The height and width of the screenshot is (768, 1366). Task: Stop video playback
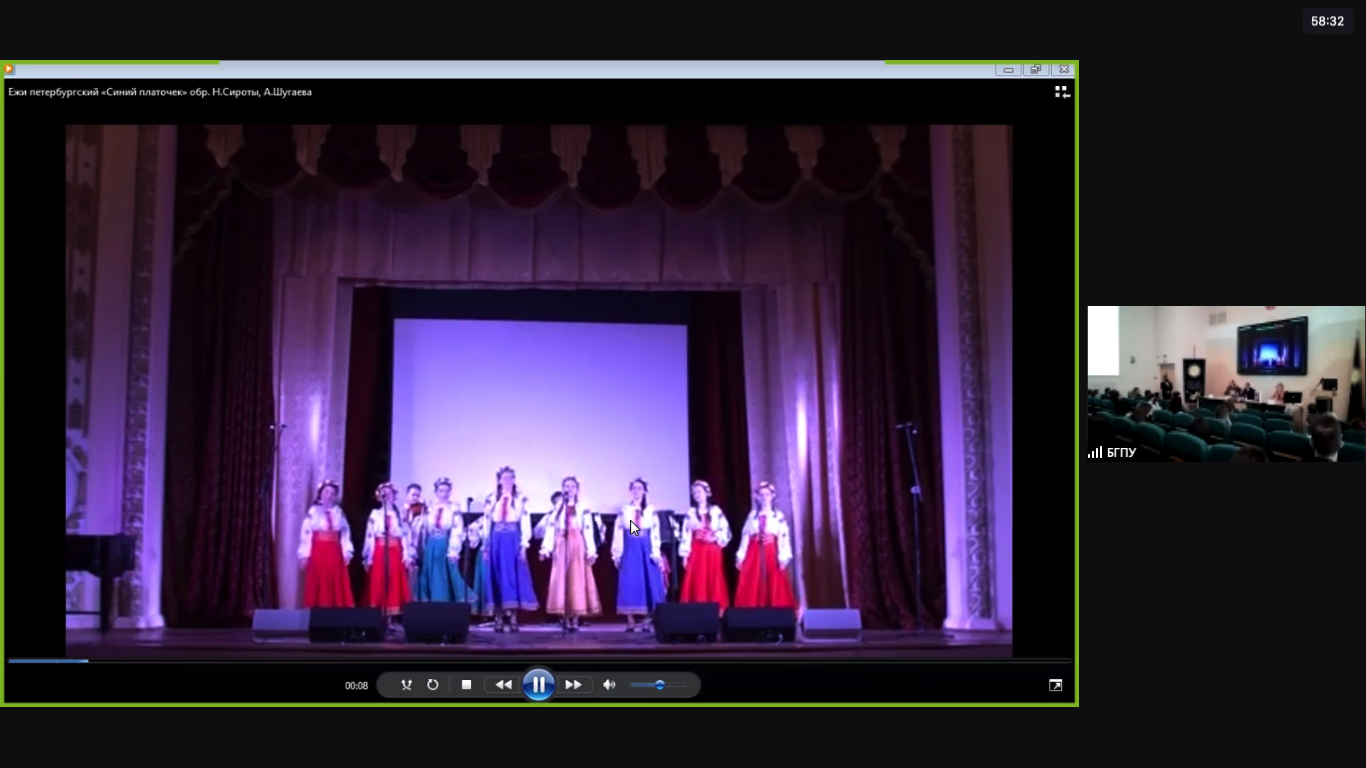pos(466,685)
